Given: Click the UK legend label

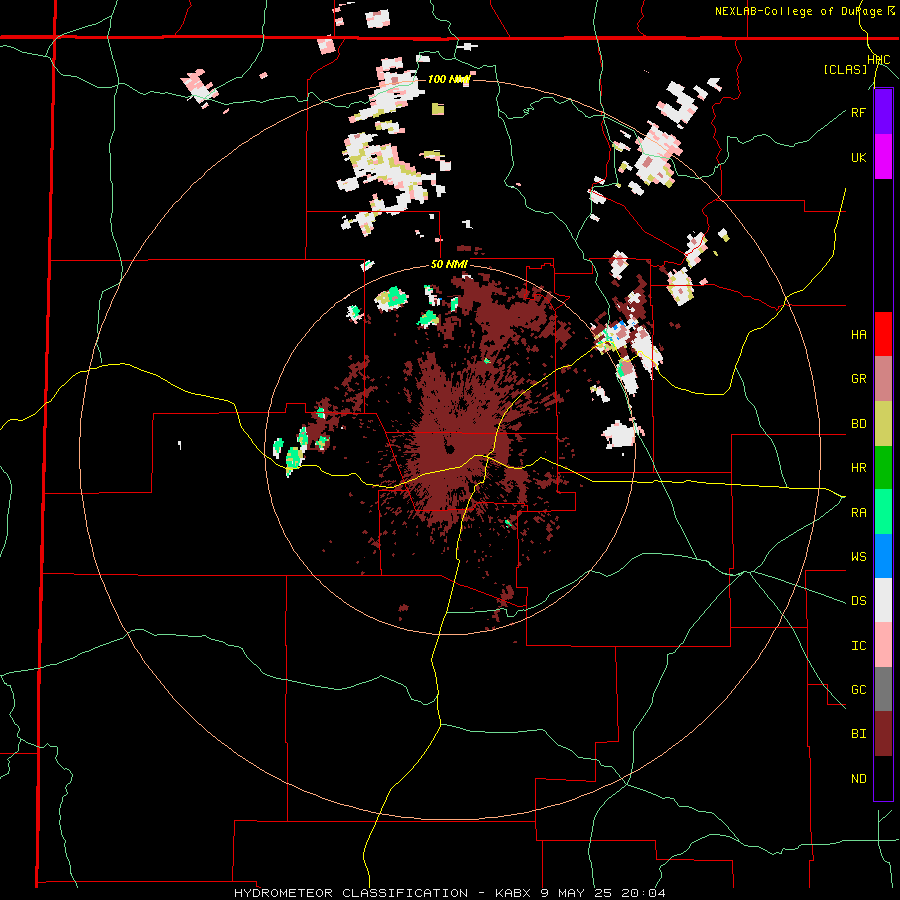Looking at the screenshot, I should (858, 157).
